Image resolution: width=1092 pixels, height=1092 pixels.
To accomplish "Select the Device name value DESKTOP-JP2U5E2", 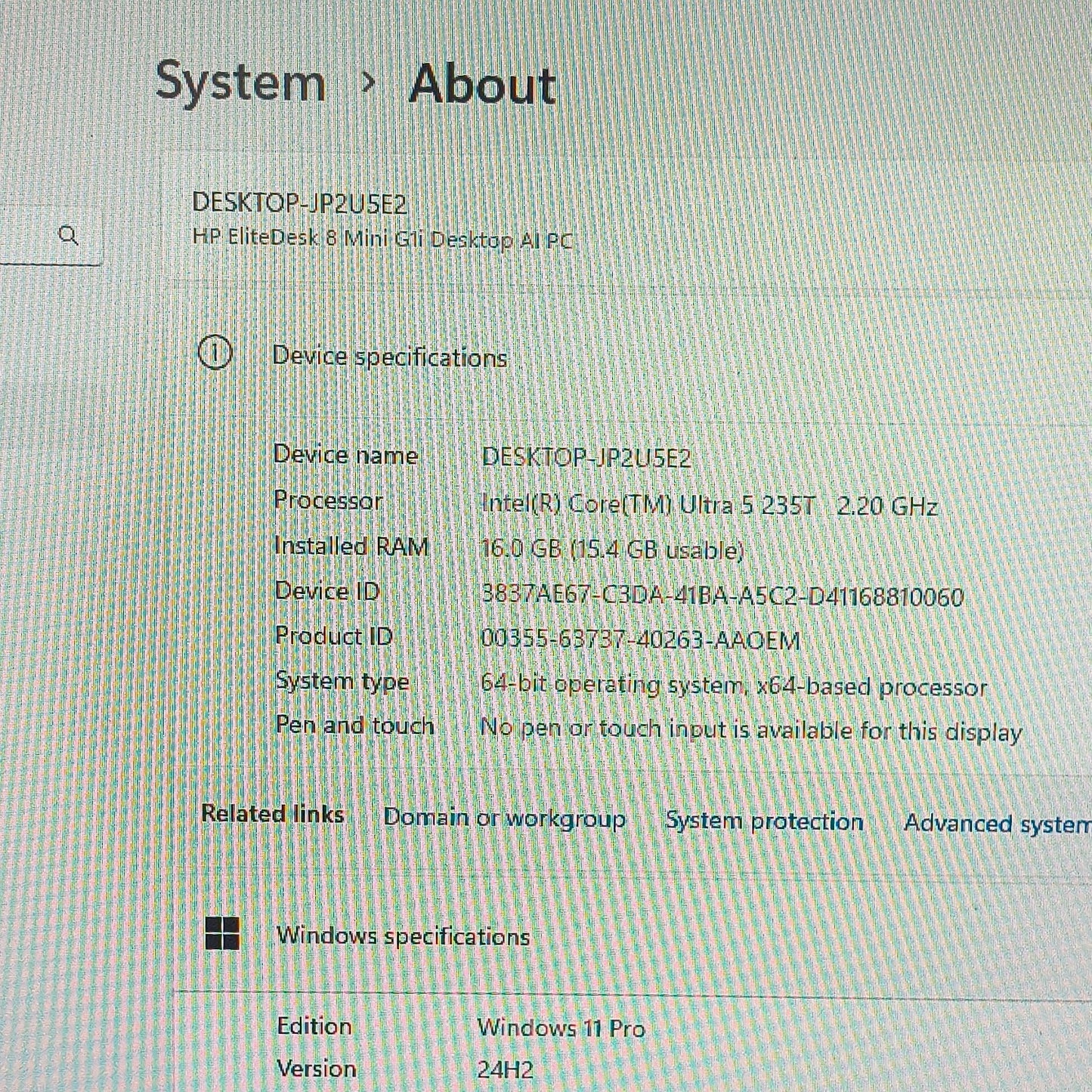I will [586, 457].
